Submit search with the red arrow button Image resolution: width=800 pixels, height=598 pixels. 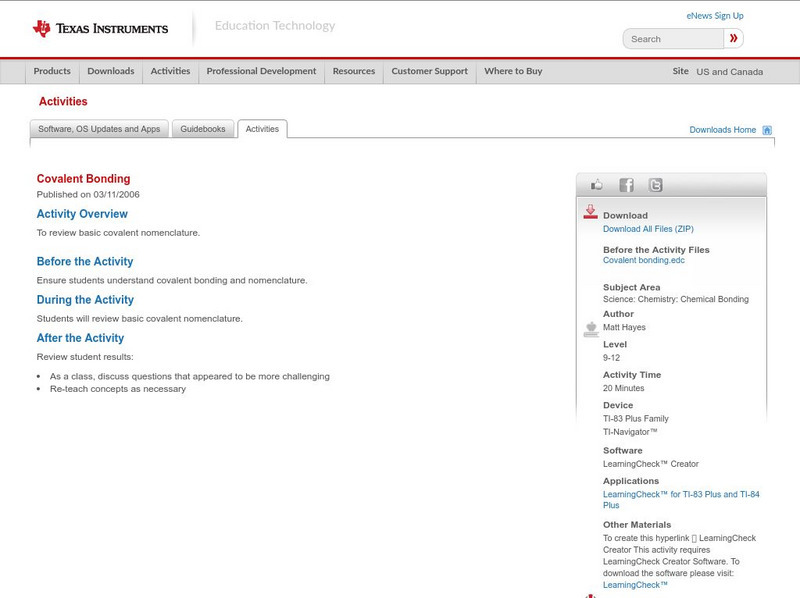734,39
